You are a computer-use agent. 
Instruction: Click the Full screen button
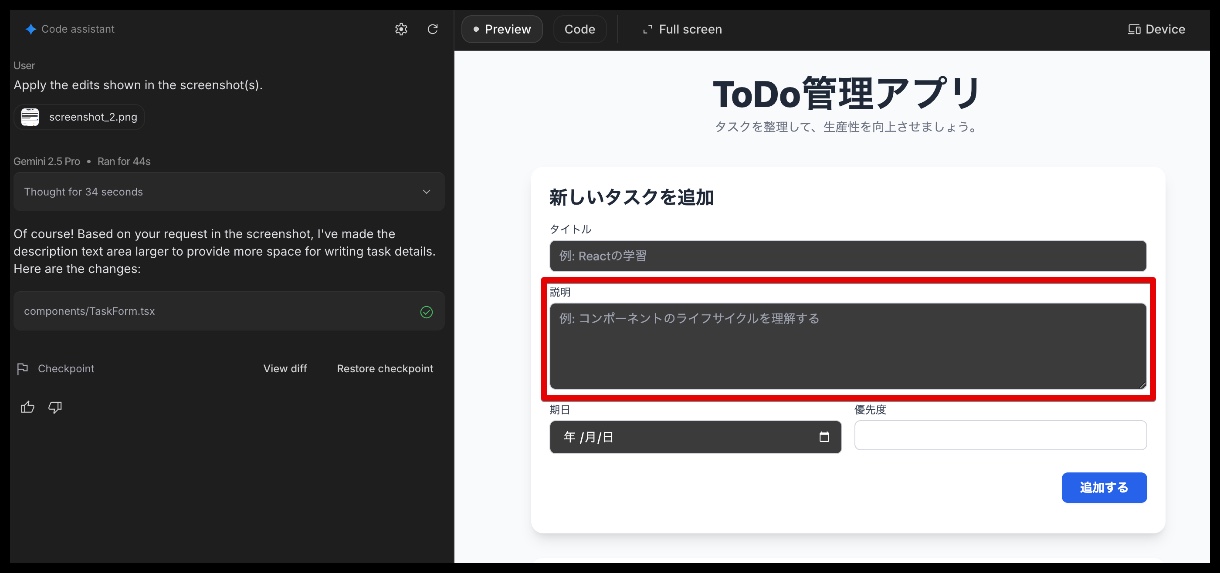coord(682,29)
